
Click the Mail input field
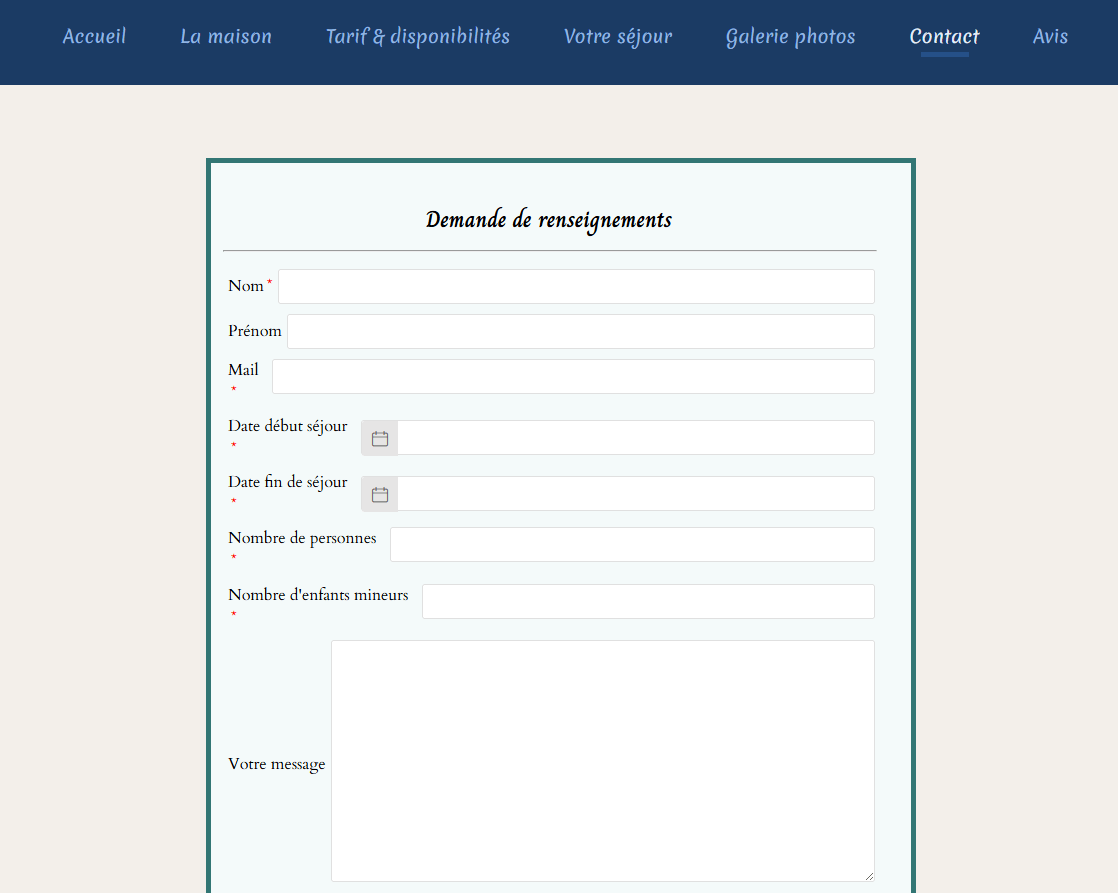pyautogui.click(x=573, y=376)
